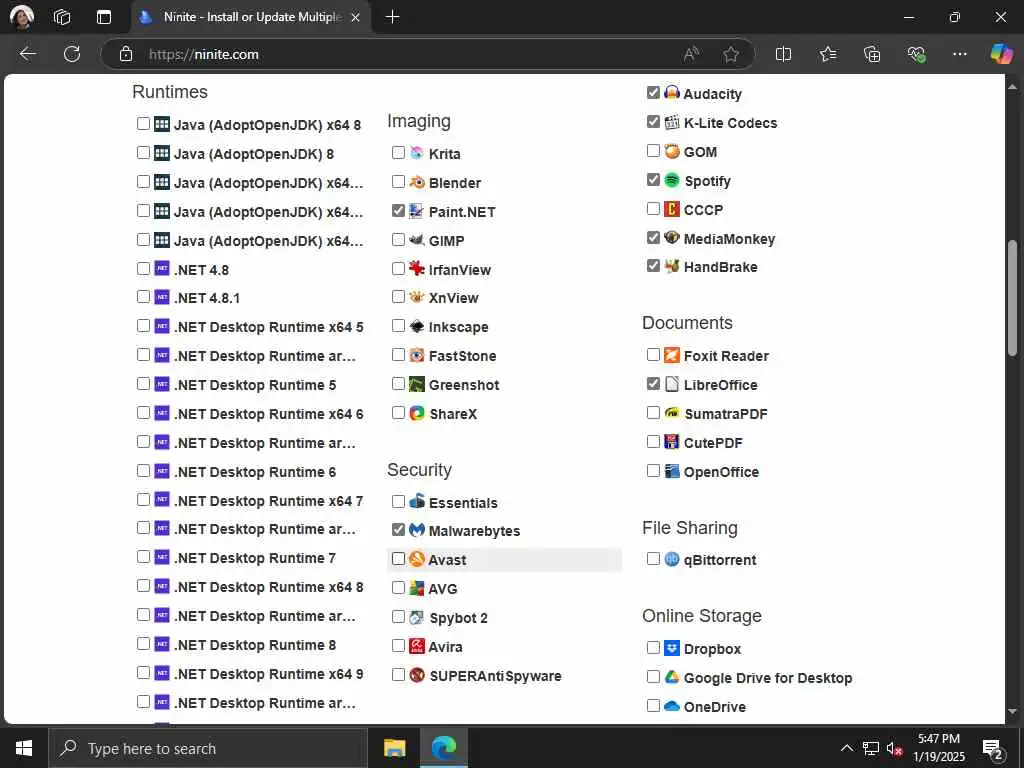Add this page to favorites star
This screenshot has height=768, width=1024.
click(x=731, y=54)
